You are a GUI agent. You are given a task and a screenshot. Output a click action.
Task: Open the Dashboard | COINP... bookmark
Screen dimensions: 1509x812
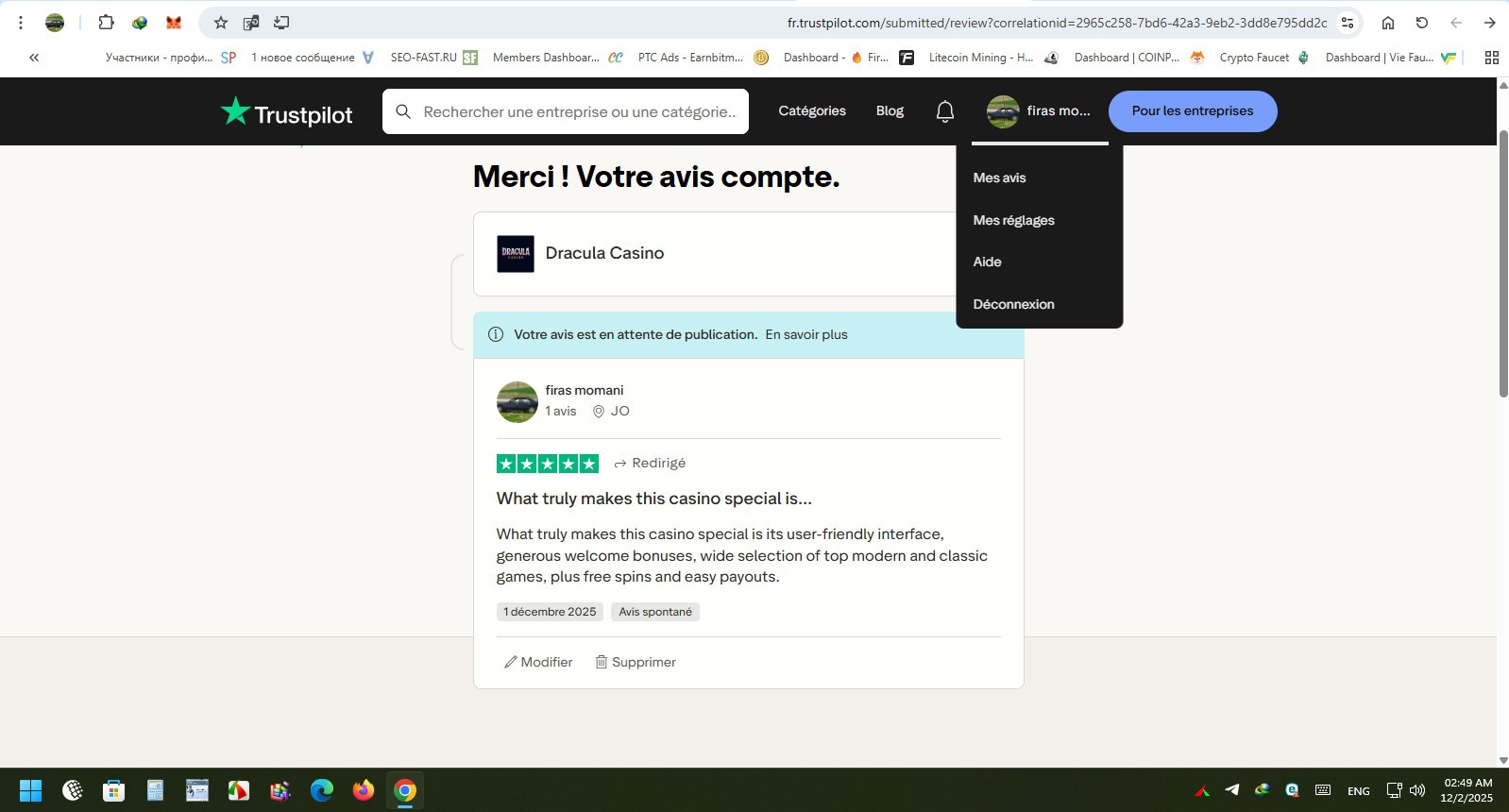1139,58
